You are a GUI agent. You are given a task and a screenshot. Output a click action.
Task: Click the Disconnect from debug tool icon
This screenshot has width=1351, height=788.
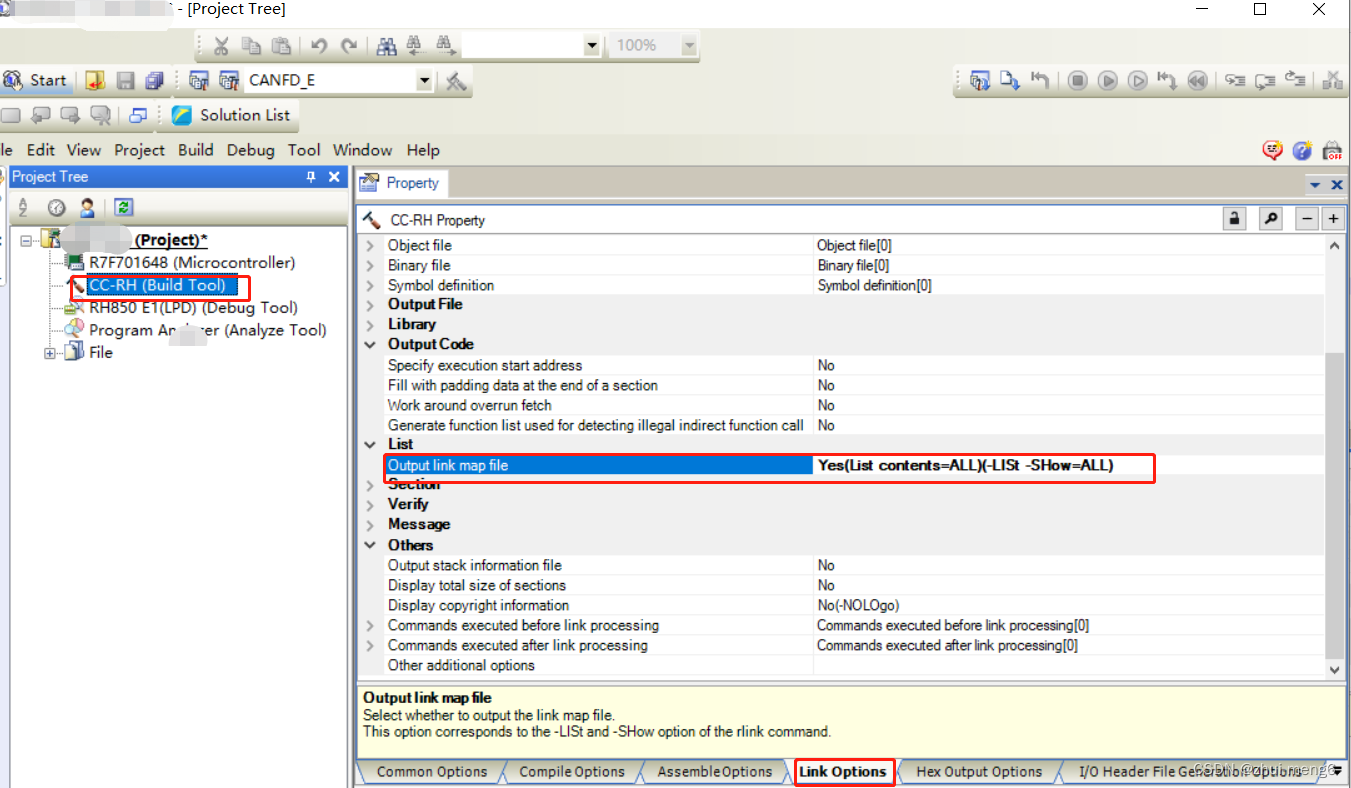pos(1333,80)
